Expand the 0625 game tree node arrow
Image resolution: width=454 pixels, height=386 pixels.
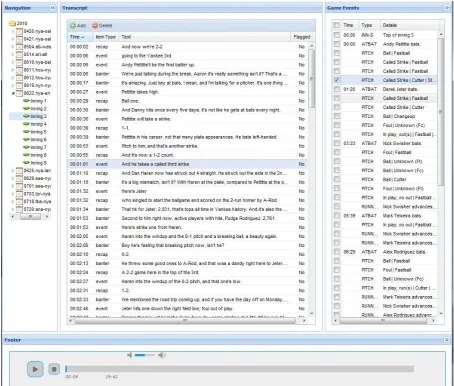click(x=13, y=171)
